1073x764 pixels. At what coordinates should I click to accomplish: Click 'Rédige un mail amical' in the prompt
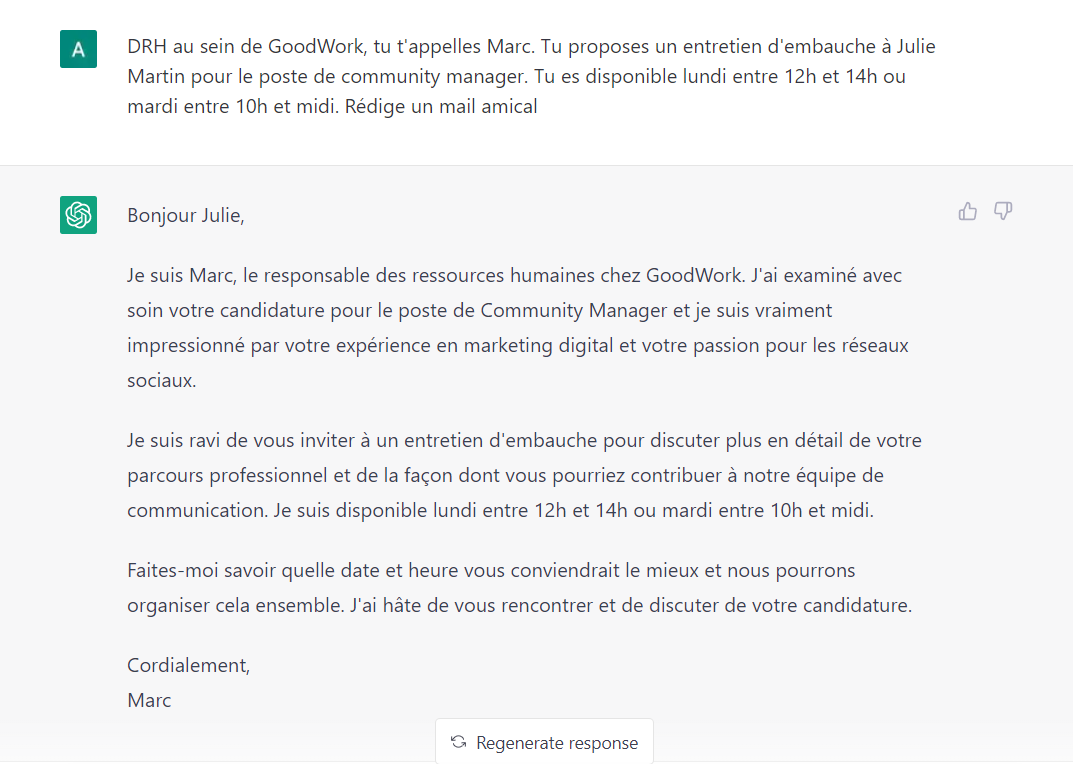441,107
